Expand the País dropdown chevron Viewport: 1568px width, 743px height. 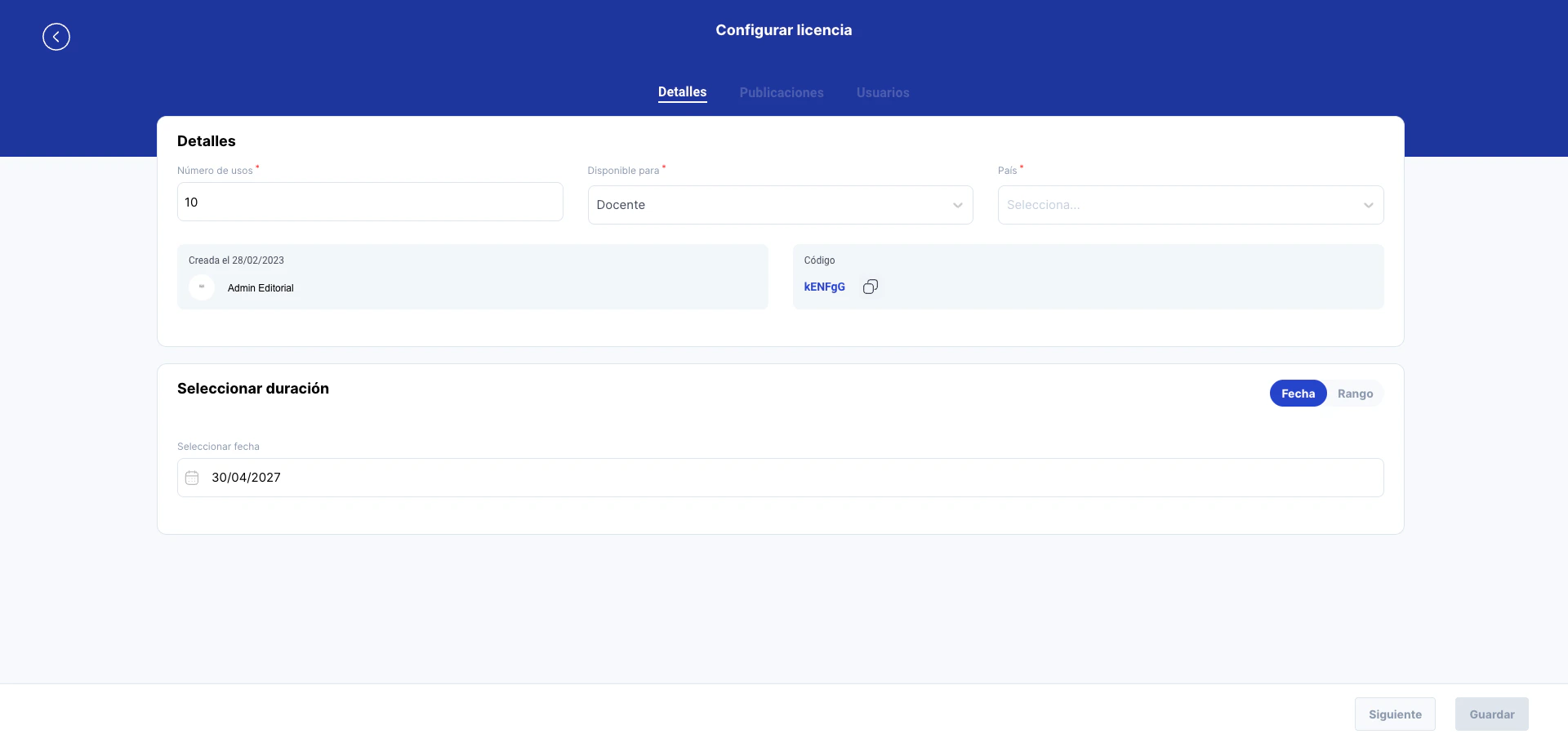tap(1369, 205)
